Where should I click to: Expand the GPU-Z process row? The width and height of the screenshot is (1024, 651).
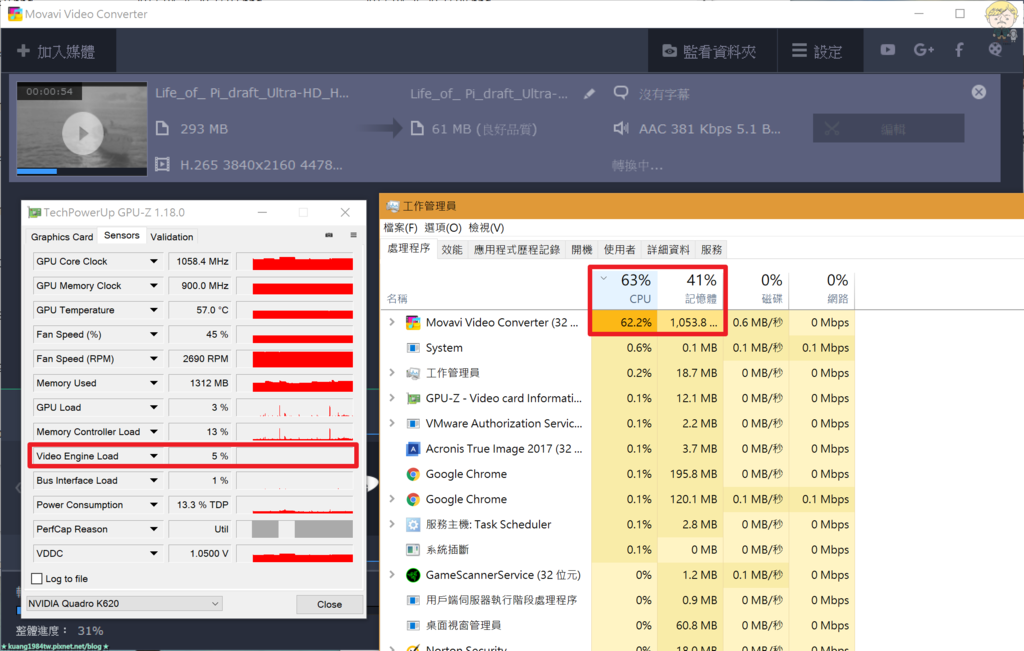[x=392, y=398]
